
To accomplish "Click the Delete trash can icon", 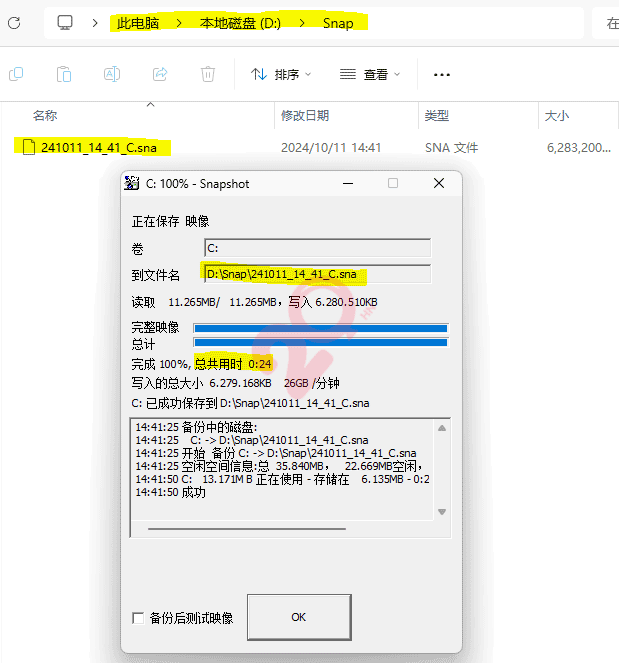I will click(208, 74).
